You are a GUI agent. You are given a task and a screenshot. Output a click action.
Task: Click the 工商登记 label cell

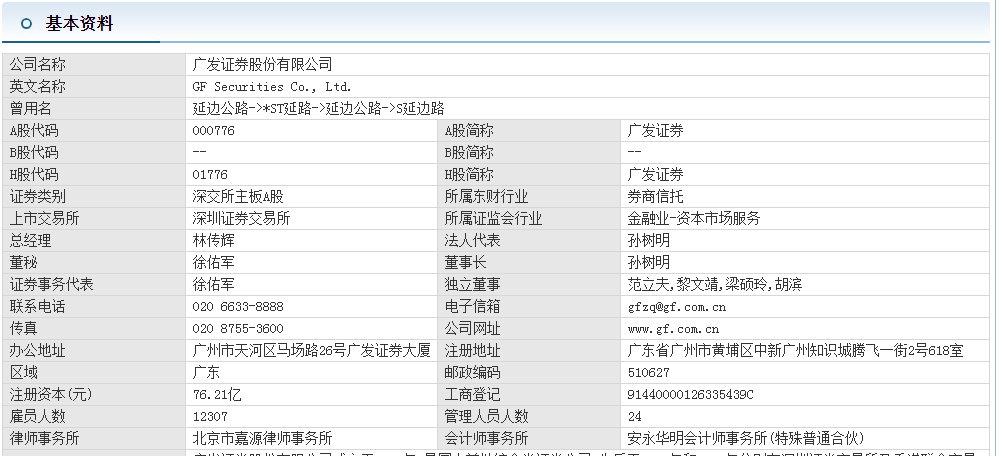point(529,394)
